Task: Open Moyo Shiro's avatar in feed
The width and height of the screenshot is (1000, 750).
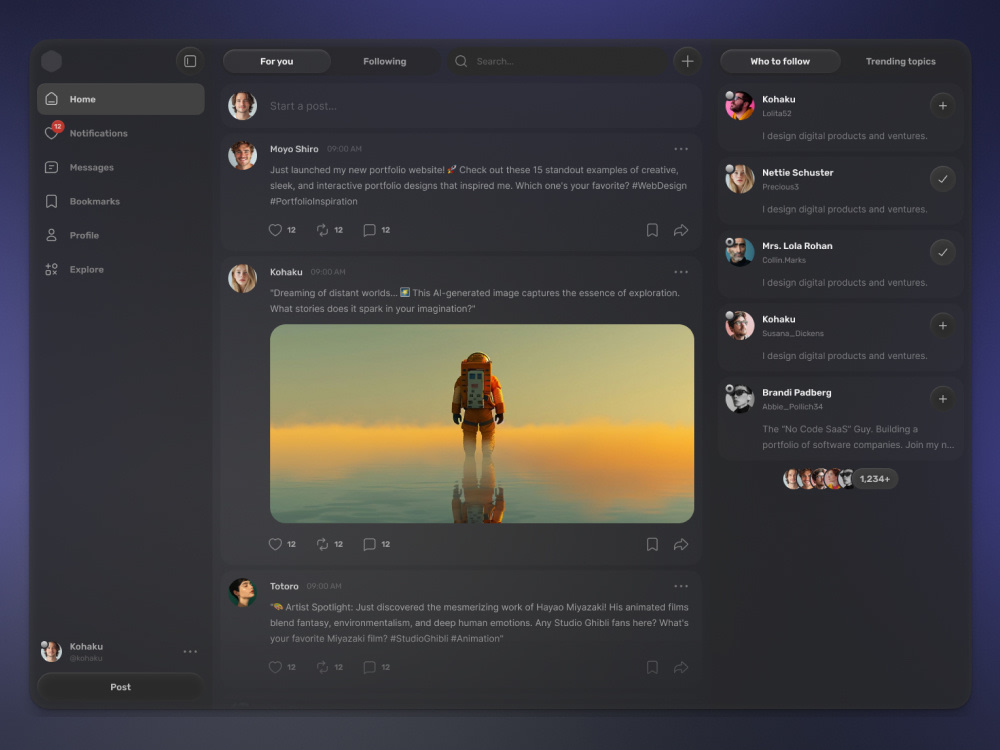Action: 242,155
